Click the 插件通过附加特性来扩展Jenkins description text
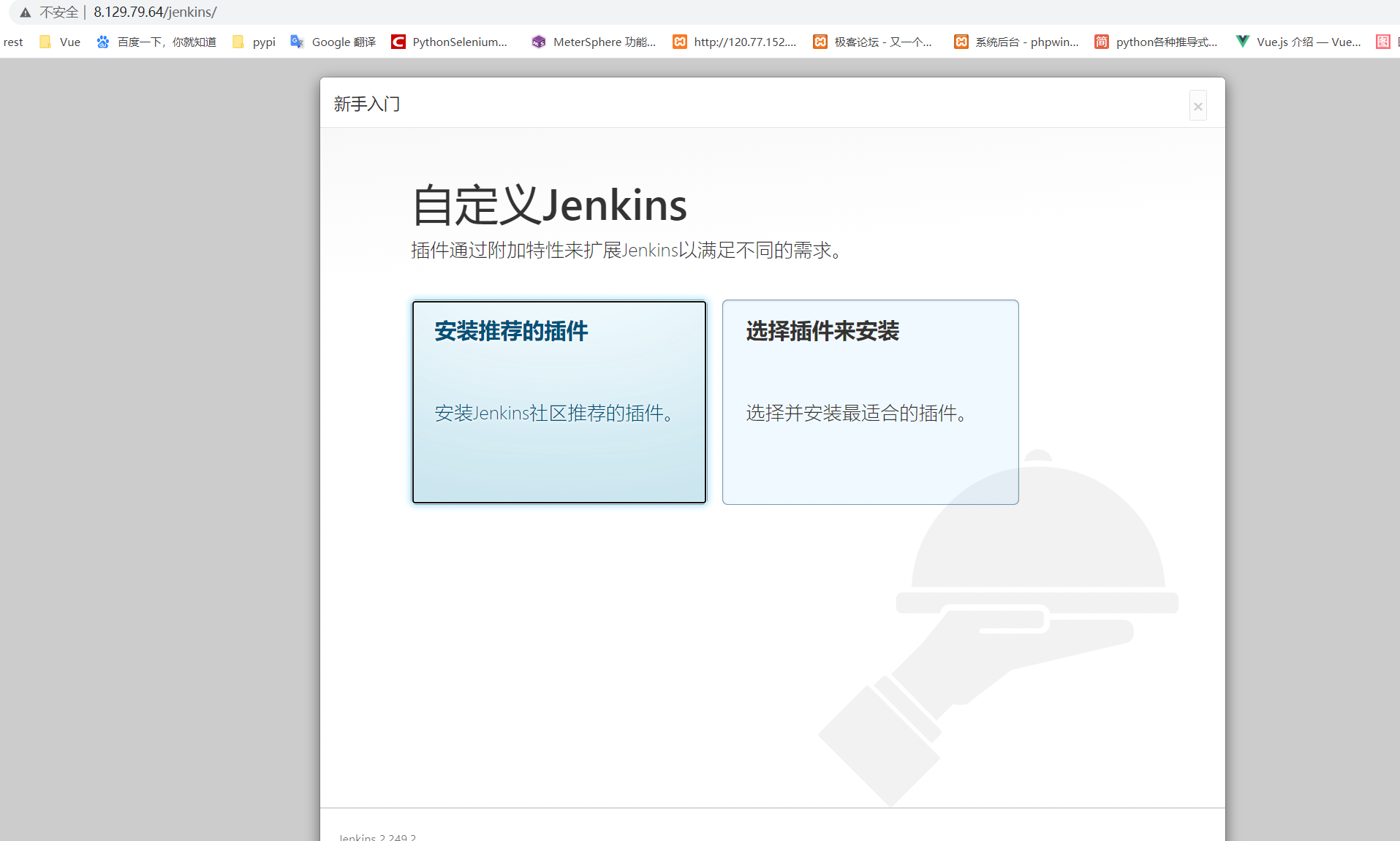This screenshot has height=841, width=1400. click(627, 250)
